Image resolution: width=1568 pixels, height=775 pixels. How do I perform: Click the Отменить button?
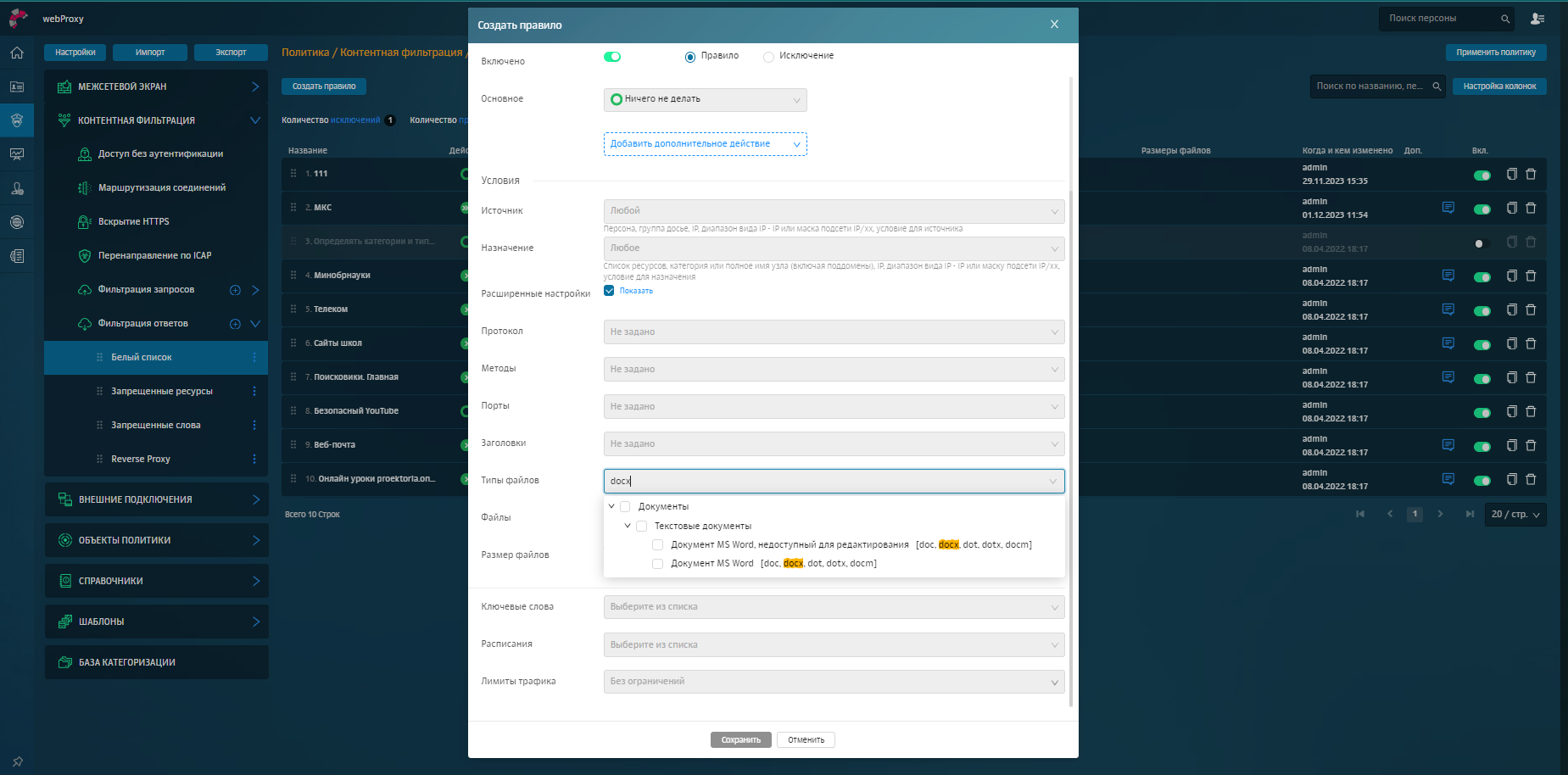click(x=806, y=740)
